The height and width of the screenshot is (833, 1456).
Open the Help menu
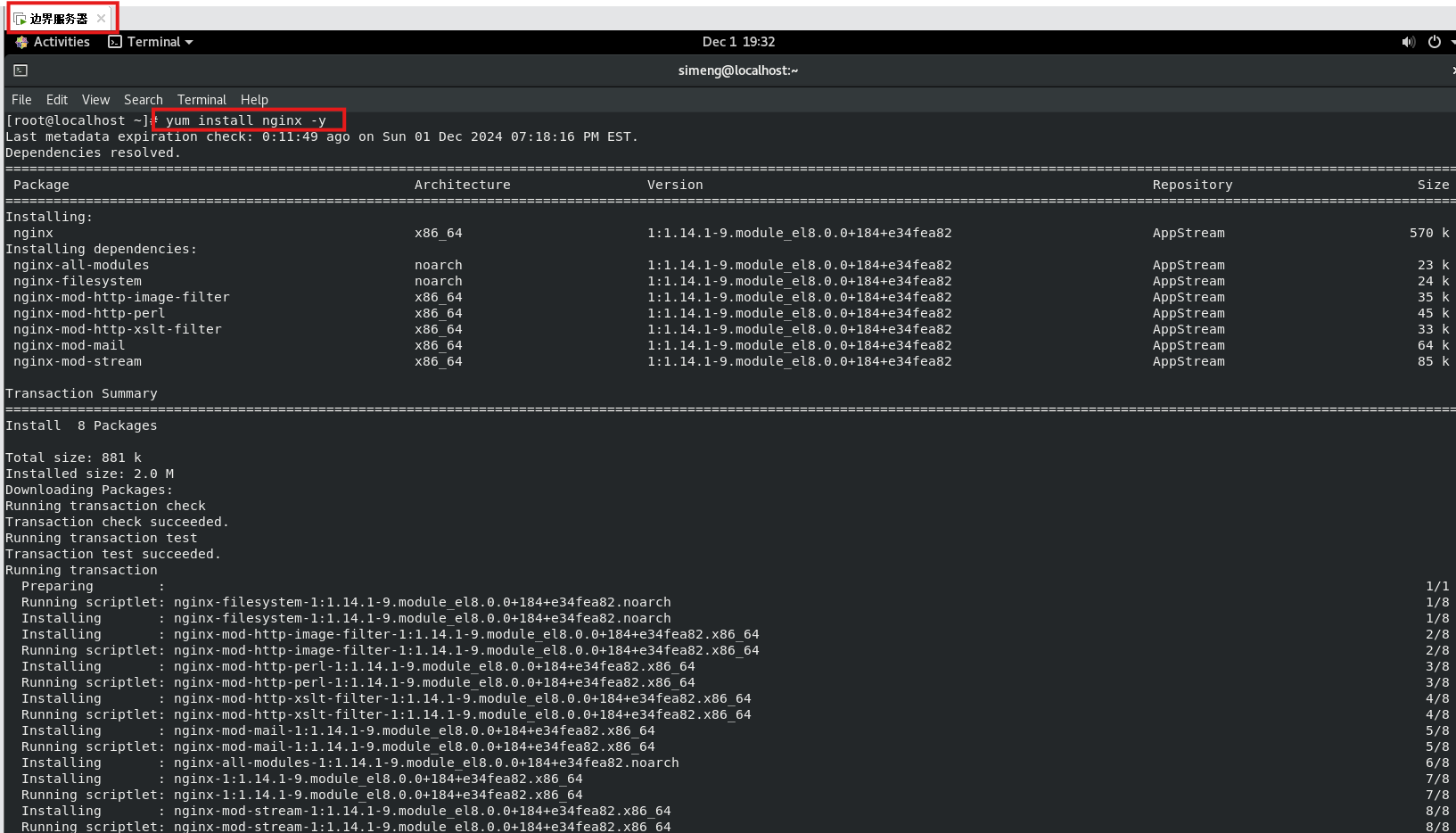pyautogui.click(x=254, y=100)
